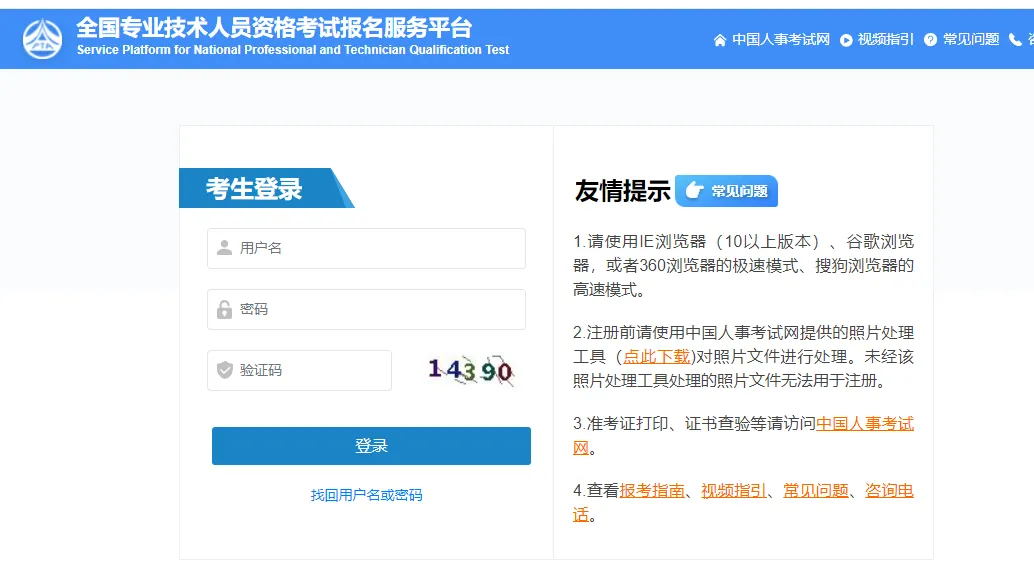Open the 报考指南 link
1034x584 pixels.
(652, 491)
